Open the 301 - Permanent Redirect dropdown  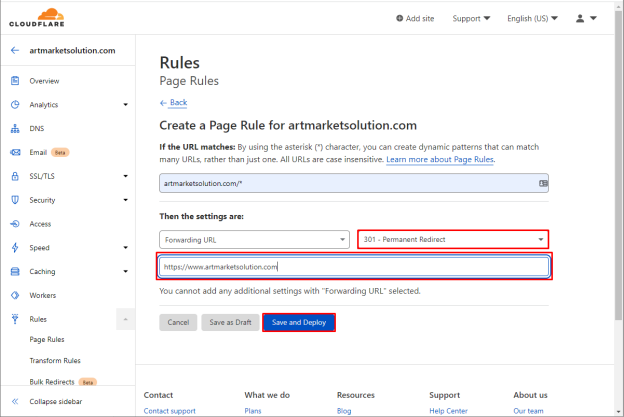coord(453,240)
